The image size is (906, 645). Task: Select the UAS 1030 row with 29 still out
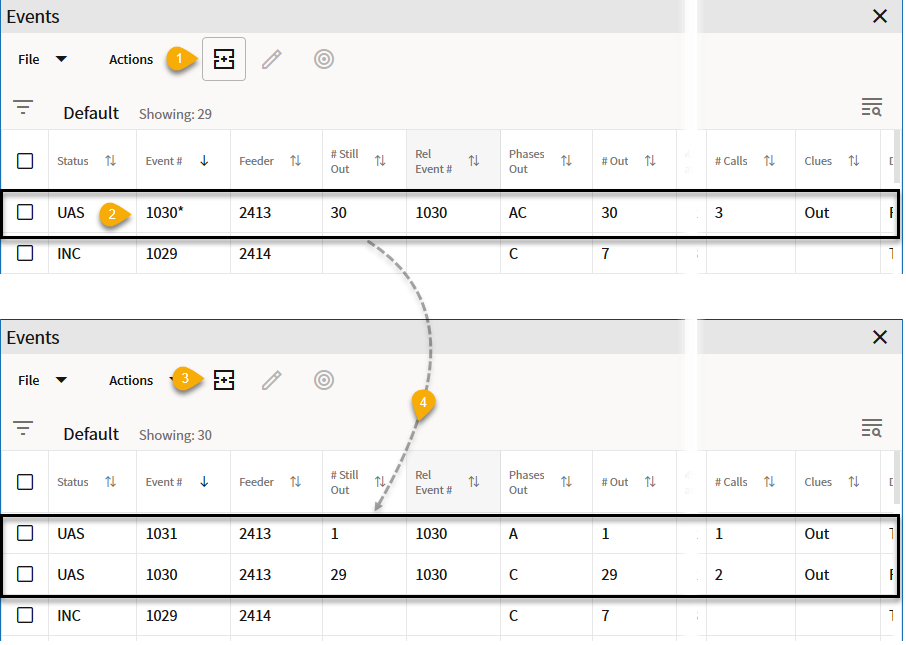pyautogui.click(x=451, y=574)
